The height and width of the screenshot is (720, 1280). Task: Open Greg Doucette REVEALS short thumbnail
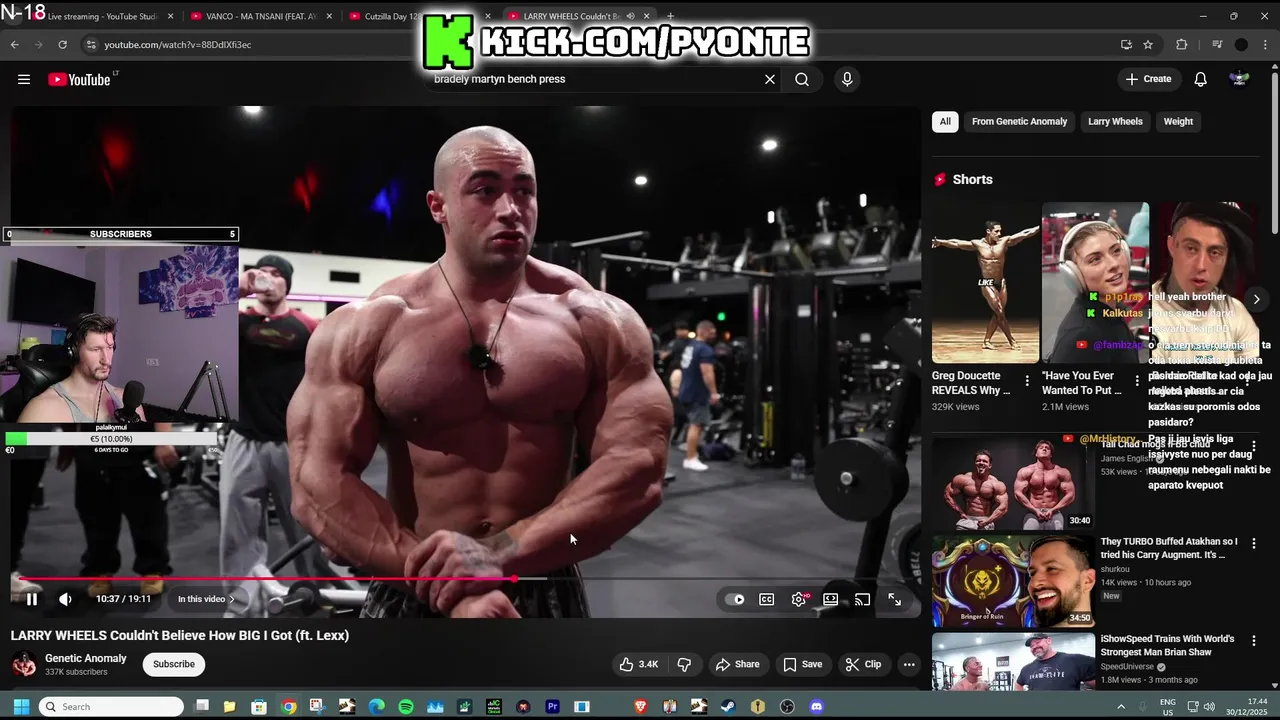pyautogui.click(x=985, y=283)
